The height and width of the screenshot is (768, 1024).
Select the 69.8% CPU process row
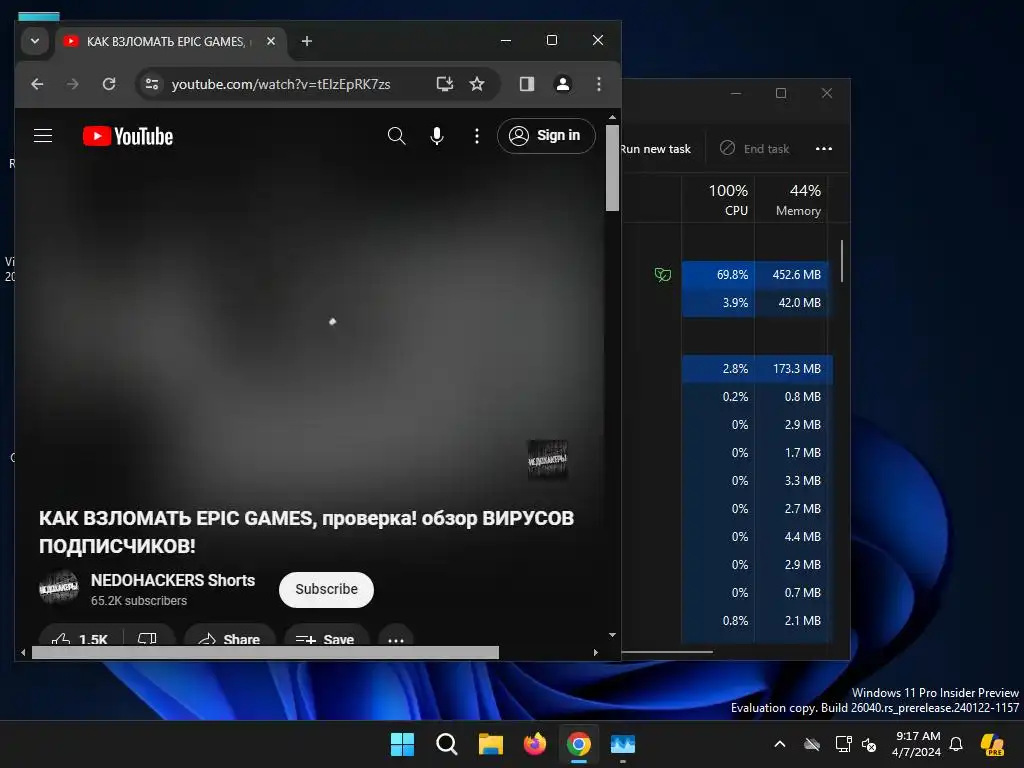pos(725,274)
